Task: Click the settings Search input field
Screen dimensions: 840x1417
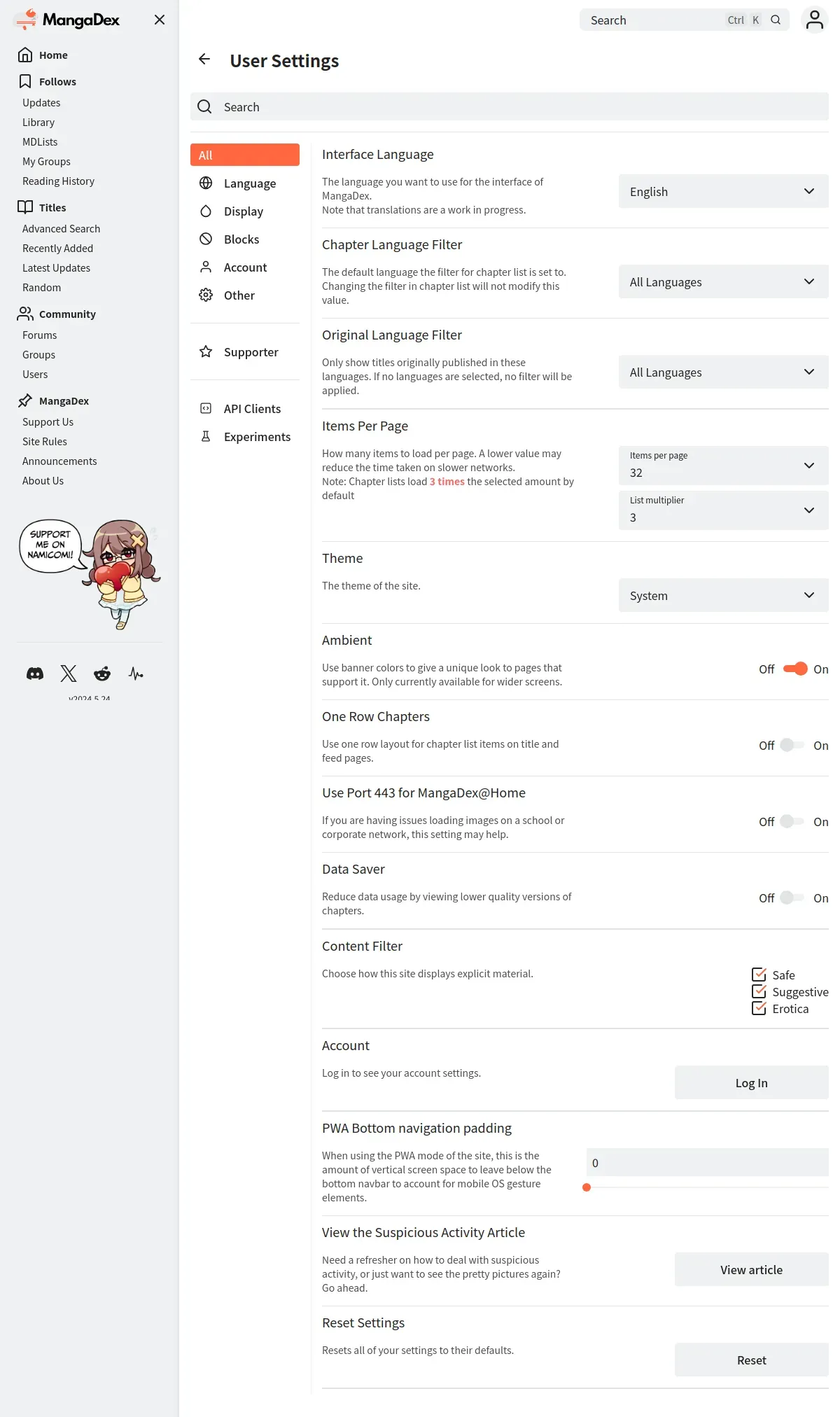Action: coord(510,106)
